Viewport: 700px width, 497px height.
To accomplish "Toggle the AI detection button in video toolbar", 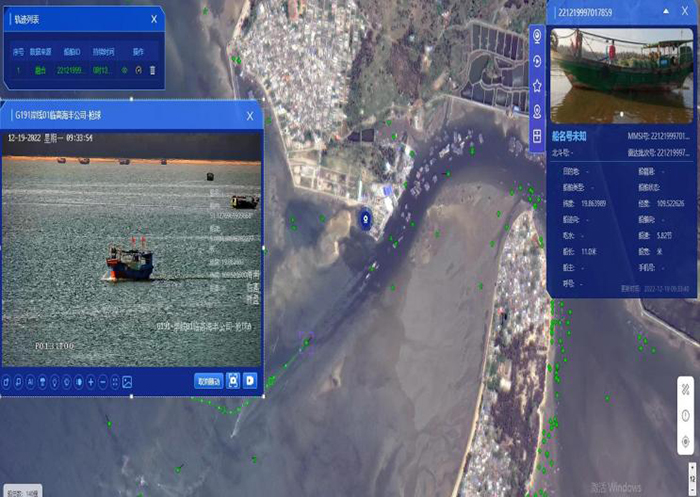I will (x=31, y=381).
